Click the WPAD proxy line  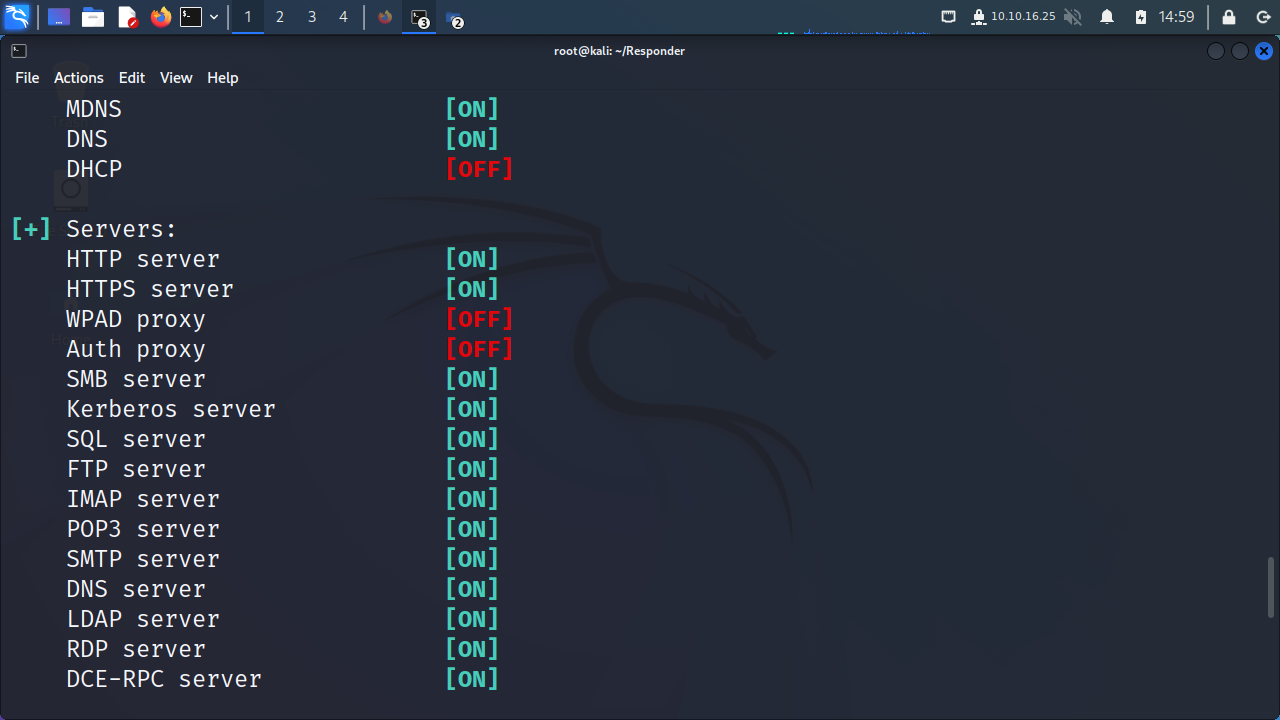point(136,319)
